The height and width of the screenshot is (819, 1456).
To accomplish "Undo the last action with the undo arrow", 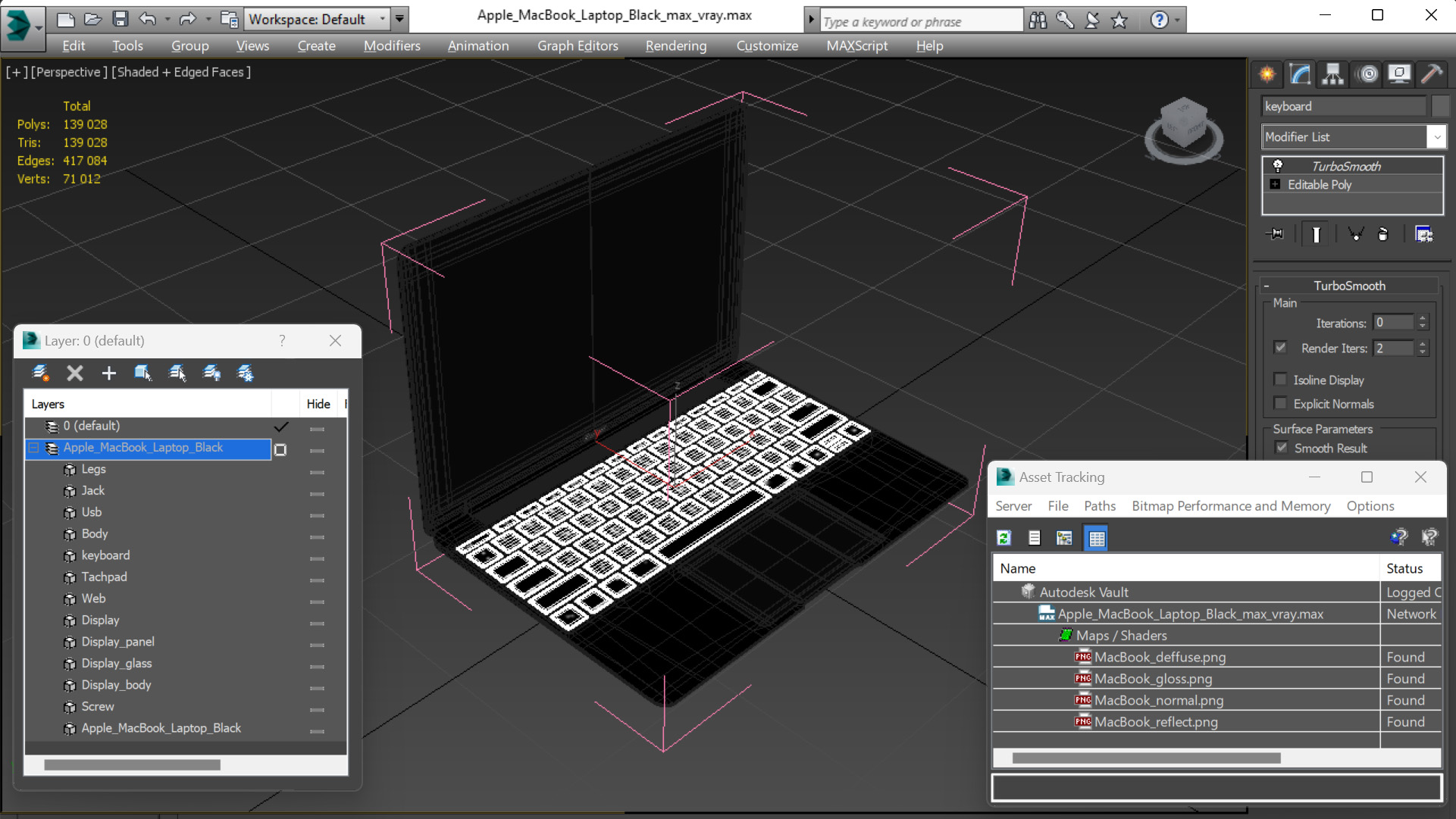I will (148, 19).
